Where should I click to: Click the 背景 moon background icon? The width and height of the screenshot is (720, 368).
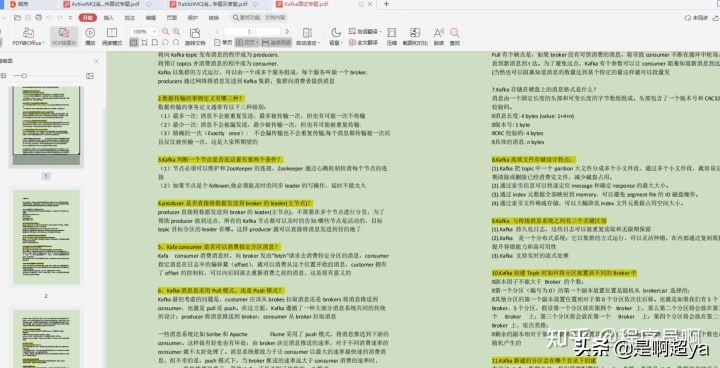336,33
